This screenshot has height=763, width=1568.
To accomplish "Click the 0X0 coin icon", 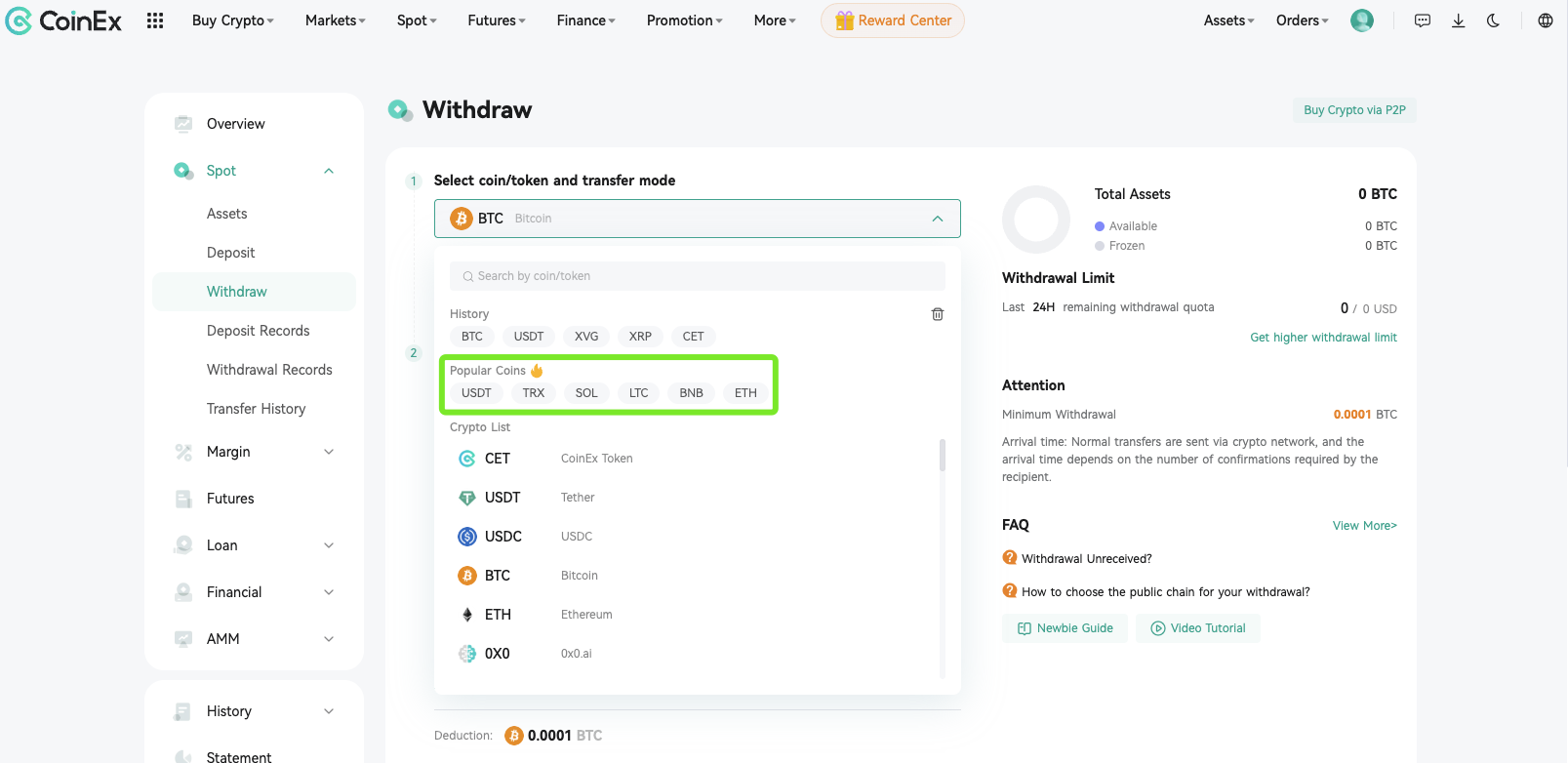I will coord(467,654).
